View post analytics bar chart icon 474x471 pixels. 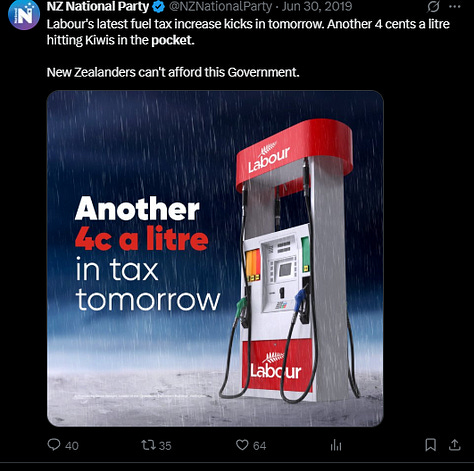tap(336, 445)
